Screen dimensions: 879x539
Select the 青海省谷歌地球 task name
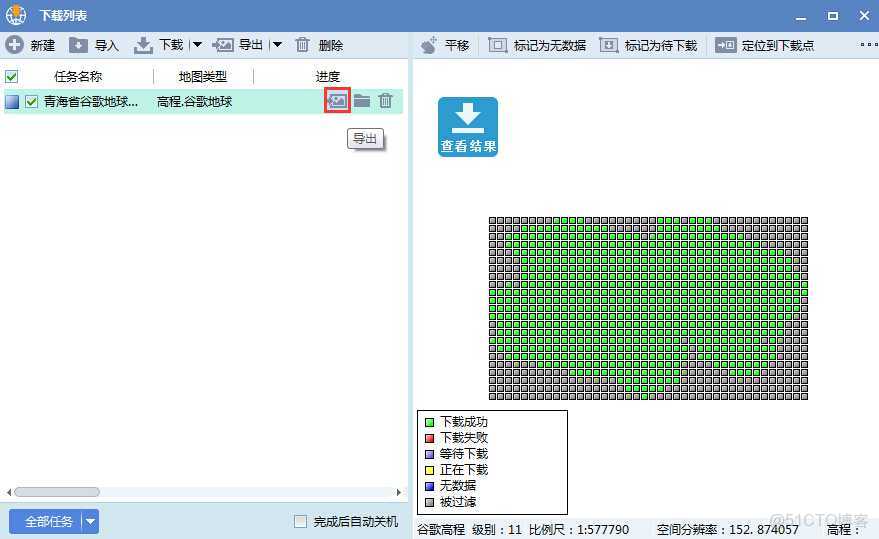pos(91,102)
